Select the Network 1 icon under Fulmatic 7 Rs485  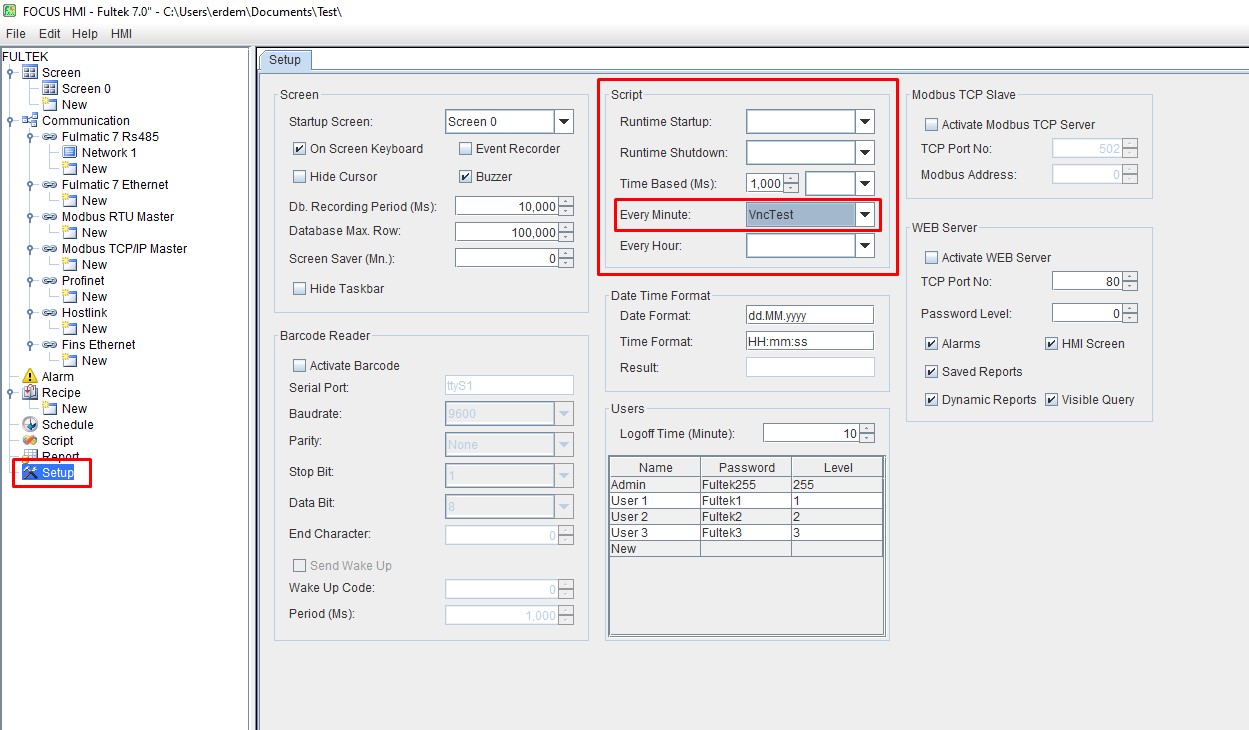click(70, 152)
